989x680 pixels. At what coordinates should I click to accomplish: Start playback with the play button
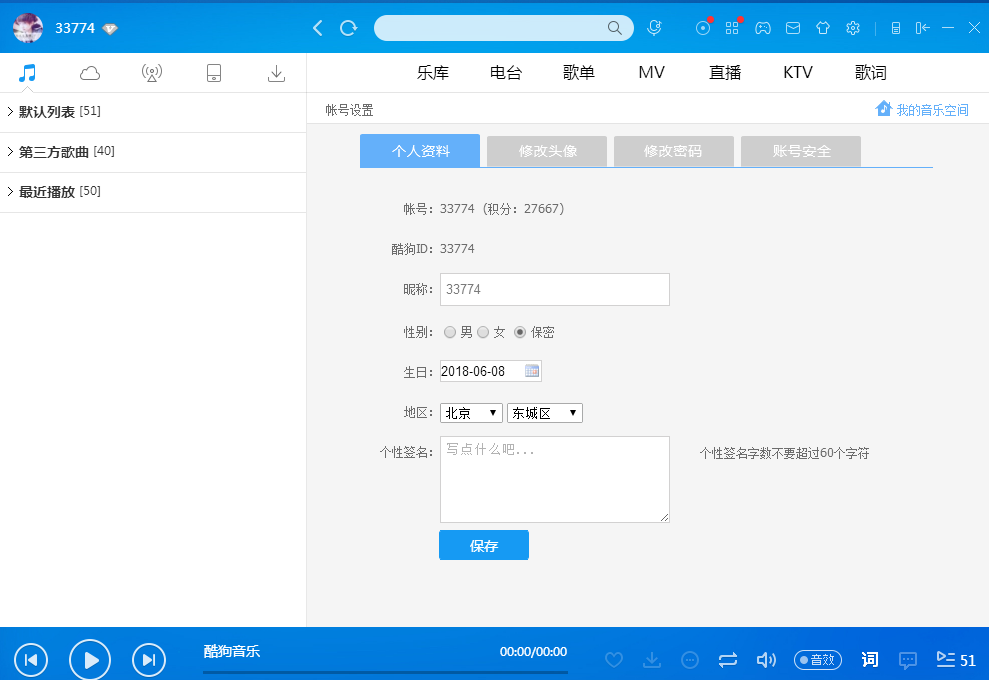[x=90, y=660]
